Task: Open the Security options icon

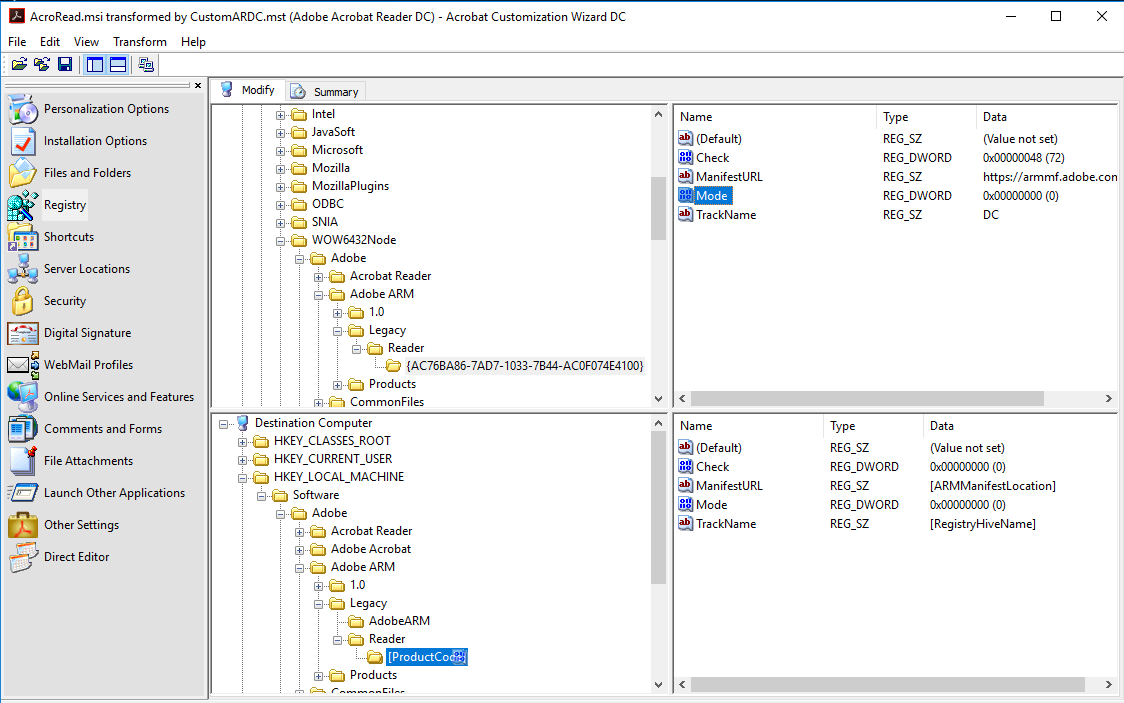Action: (x=22, y=301)
